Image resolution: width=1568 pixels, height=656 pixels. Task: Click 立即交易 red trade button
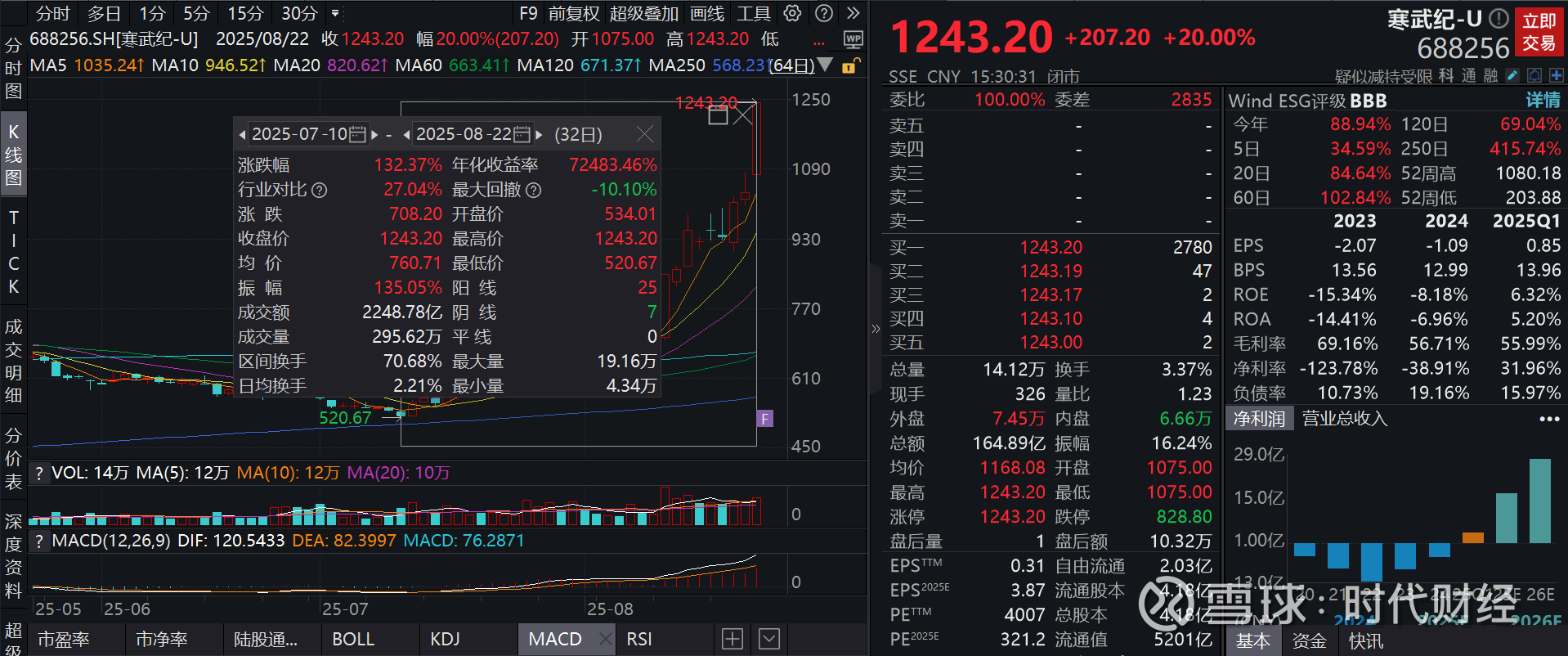tap(1539, 32)
